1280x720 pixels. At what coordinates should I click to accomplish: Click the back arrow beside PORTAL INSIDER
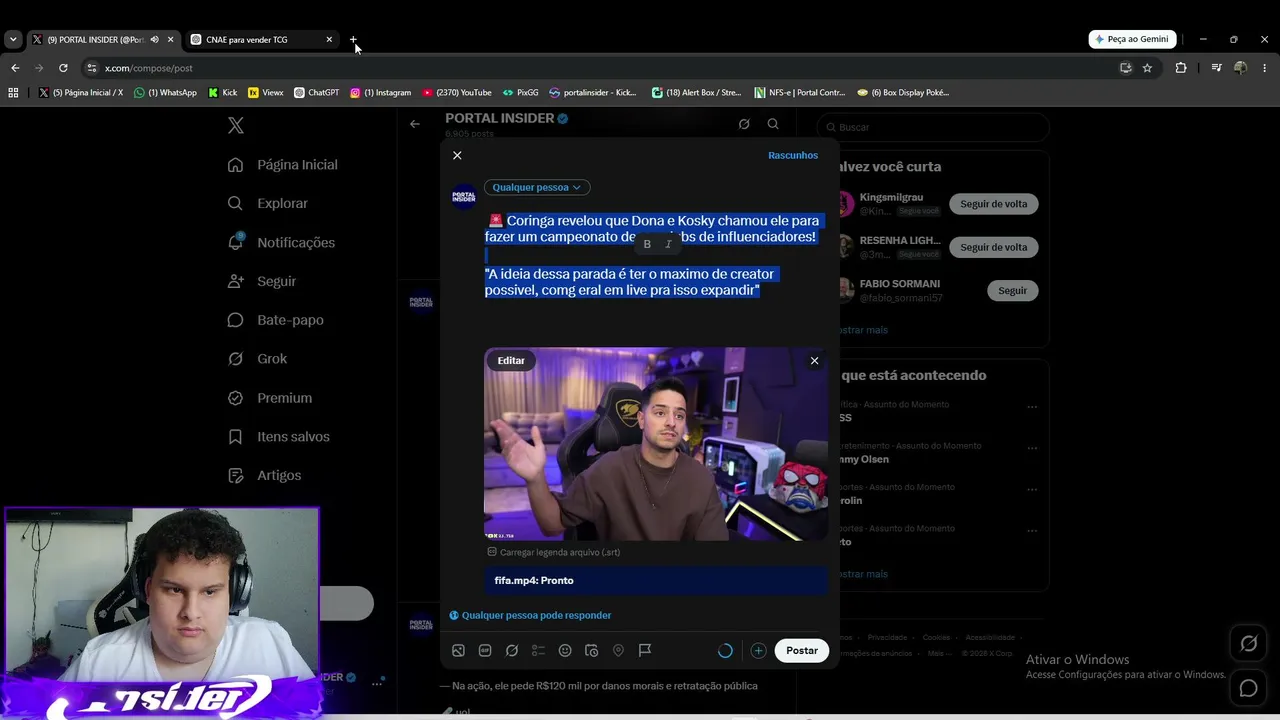(x=415, y=124)
